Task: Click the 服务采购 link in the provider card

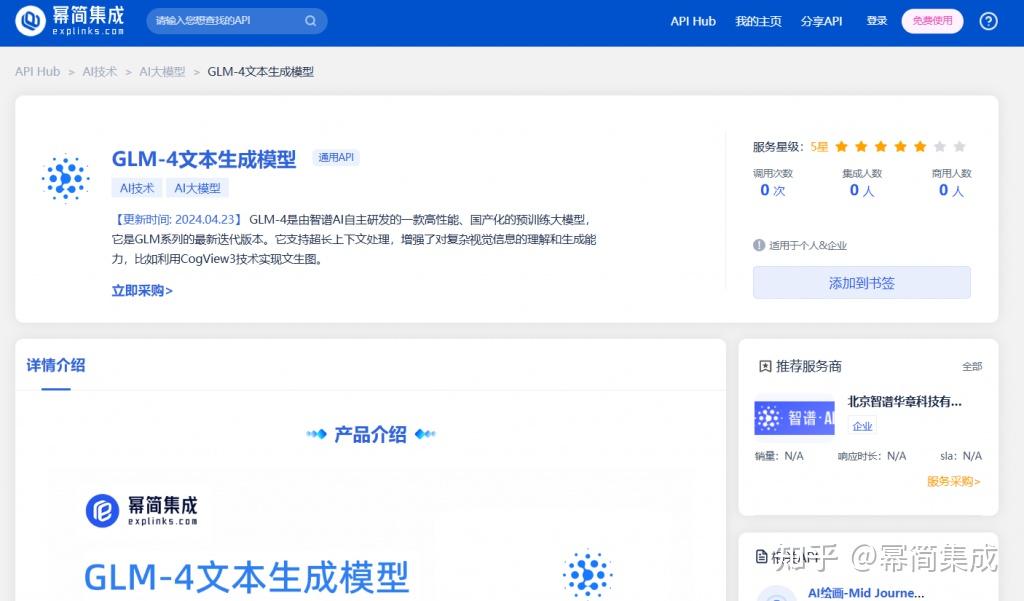Action: pyautogui.click(x=950, y=481)
